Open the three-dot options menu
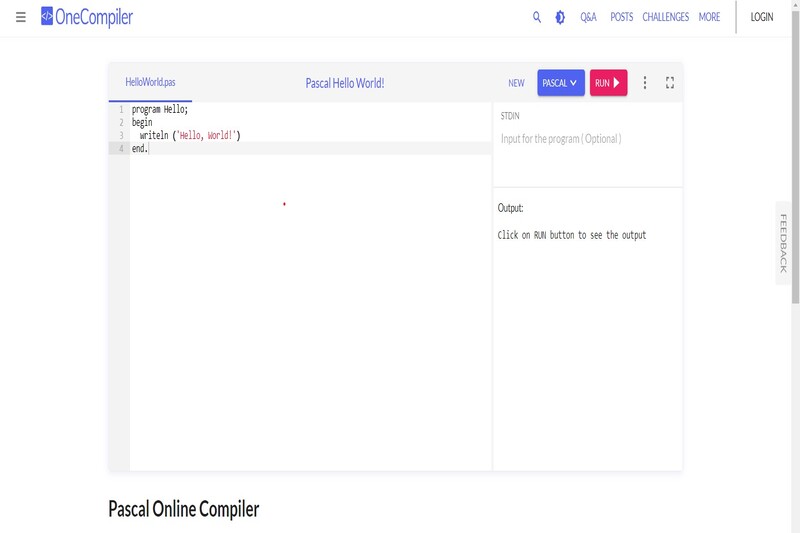Viewport: 800px width, 533px height. pos(645,83)
